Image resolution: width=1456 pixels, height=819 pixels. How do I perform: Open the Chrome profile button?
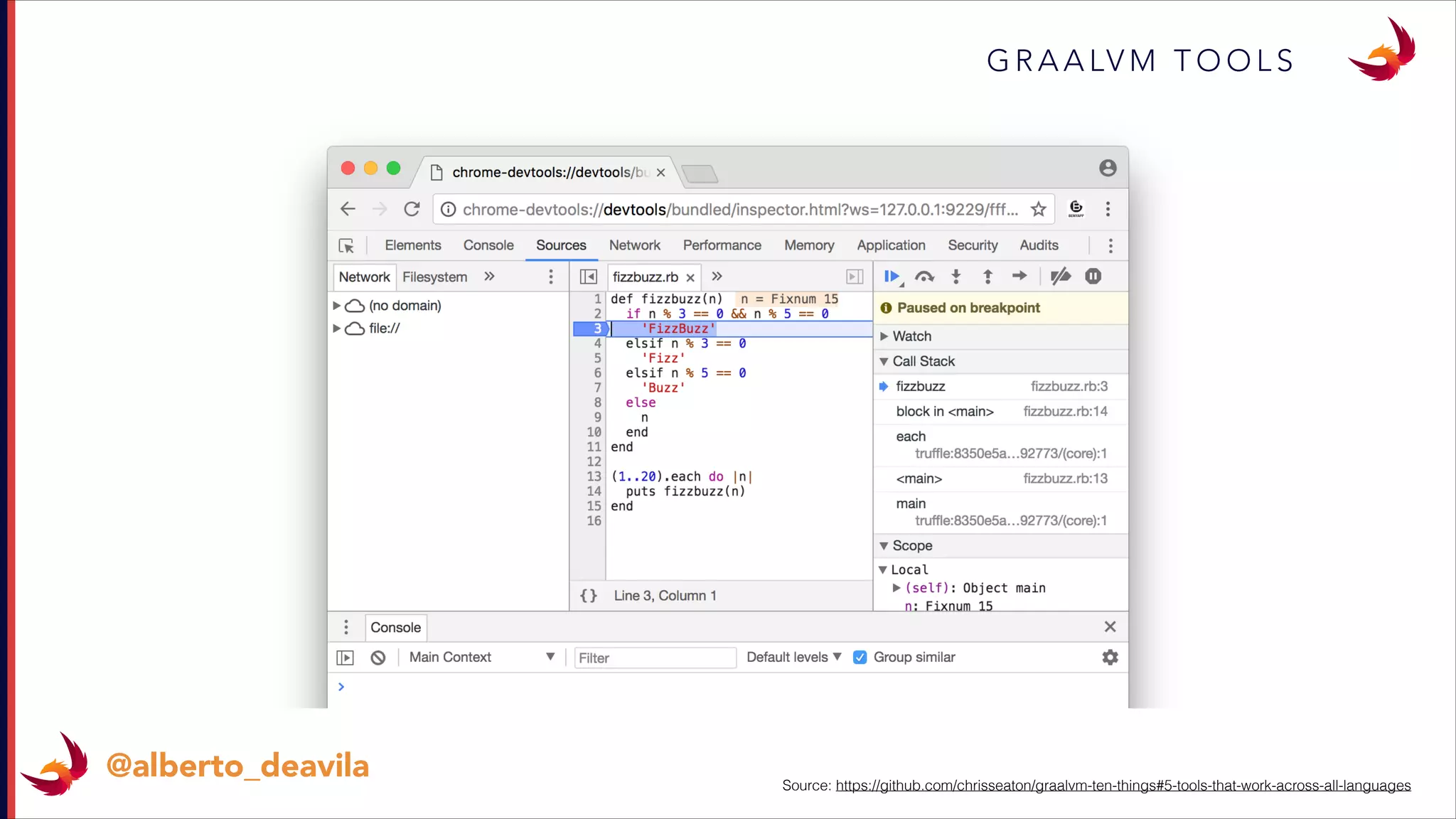click(1108, 168)
